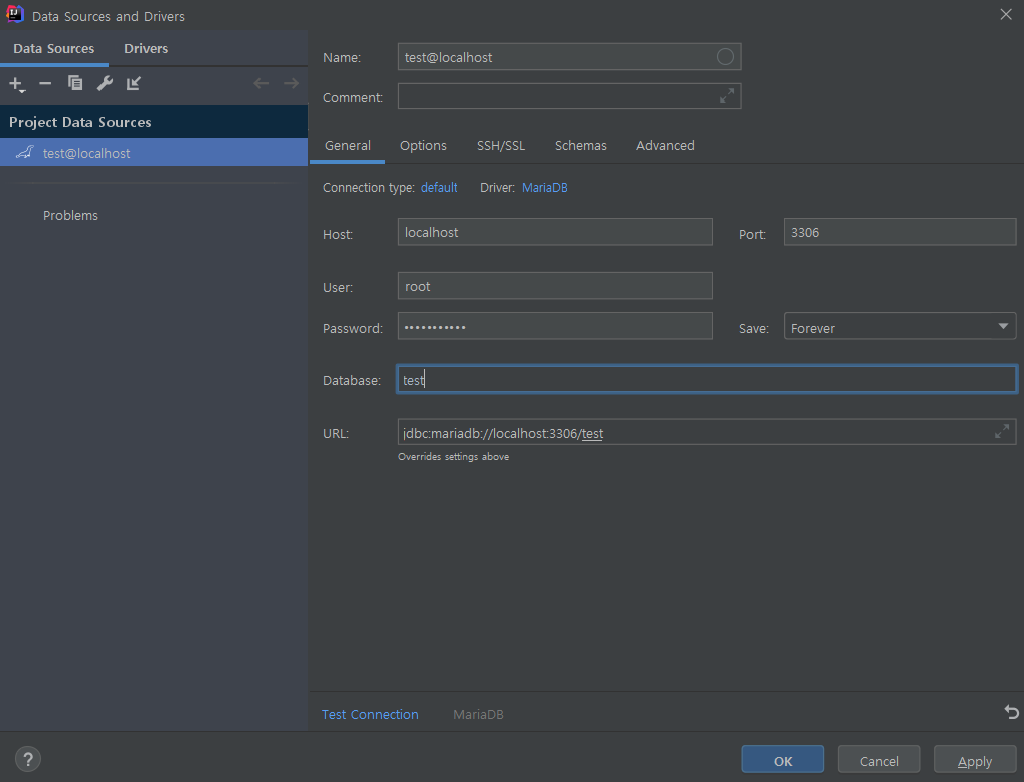Click Test Connection

[370, 714]
